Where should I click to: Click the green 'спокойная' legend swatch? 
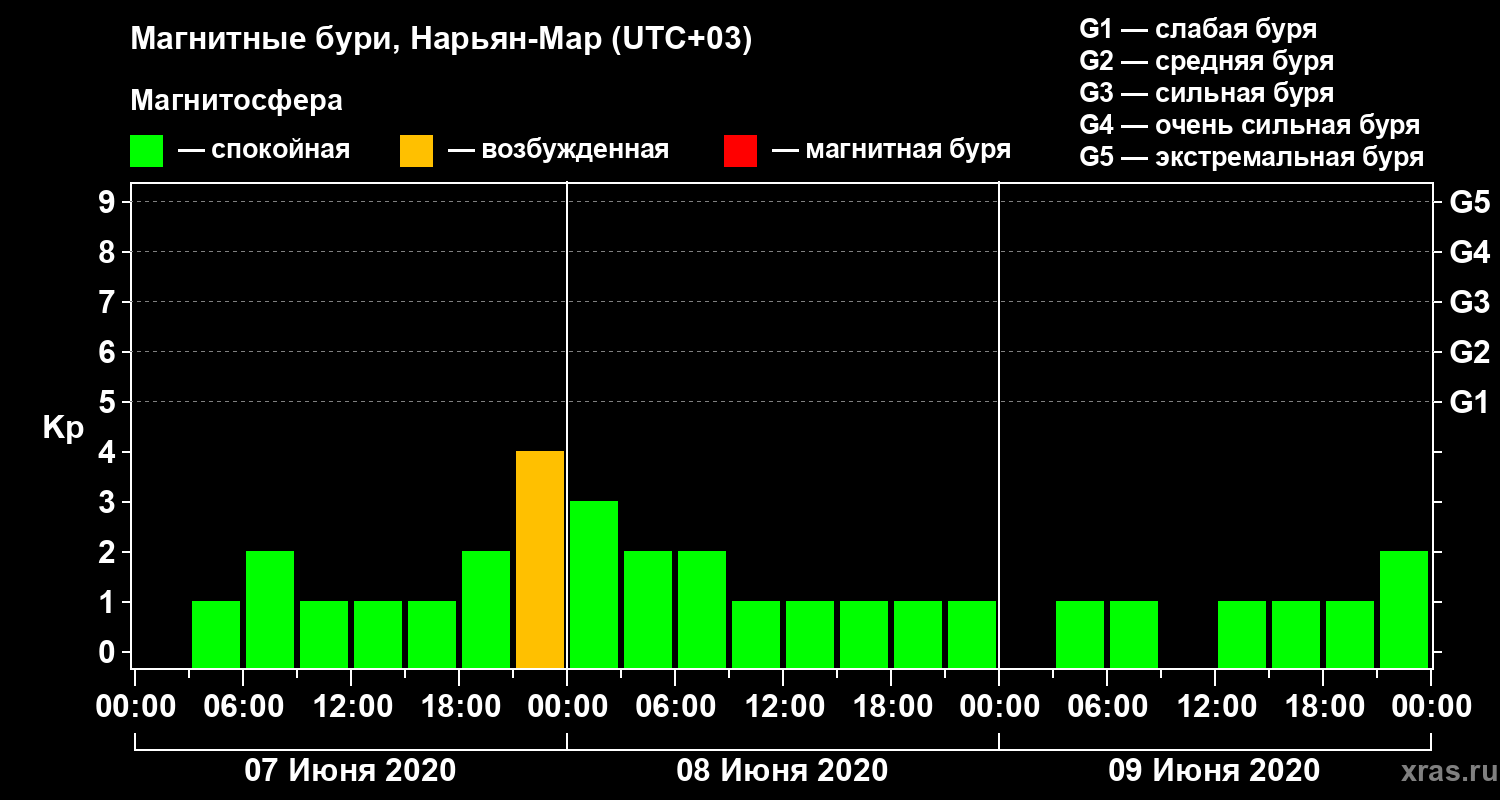[x=146, y=151]
